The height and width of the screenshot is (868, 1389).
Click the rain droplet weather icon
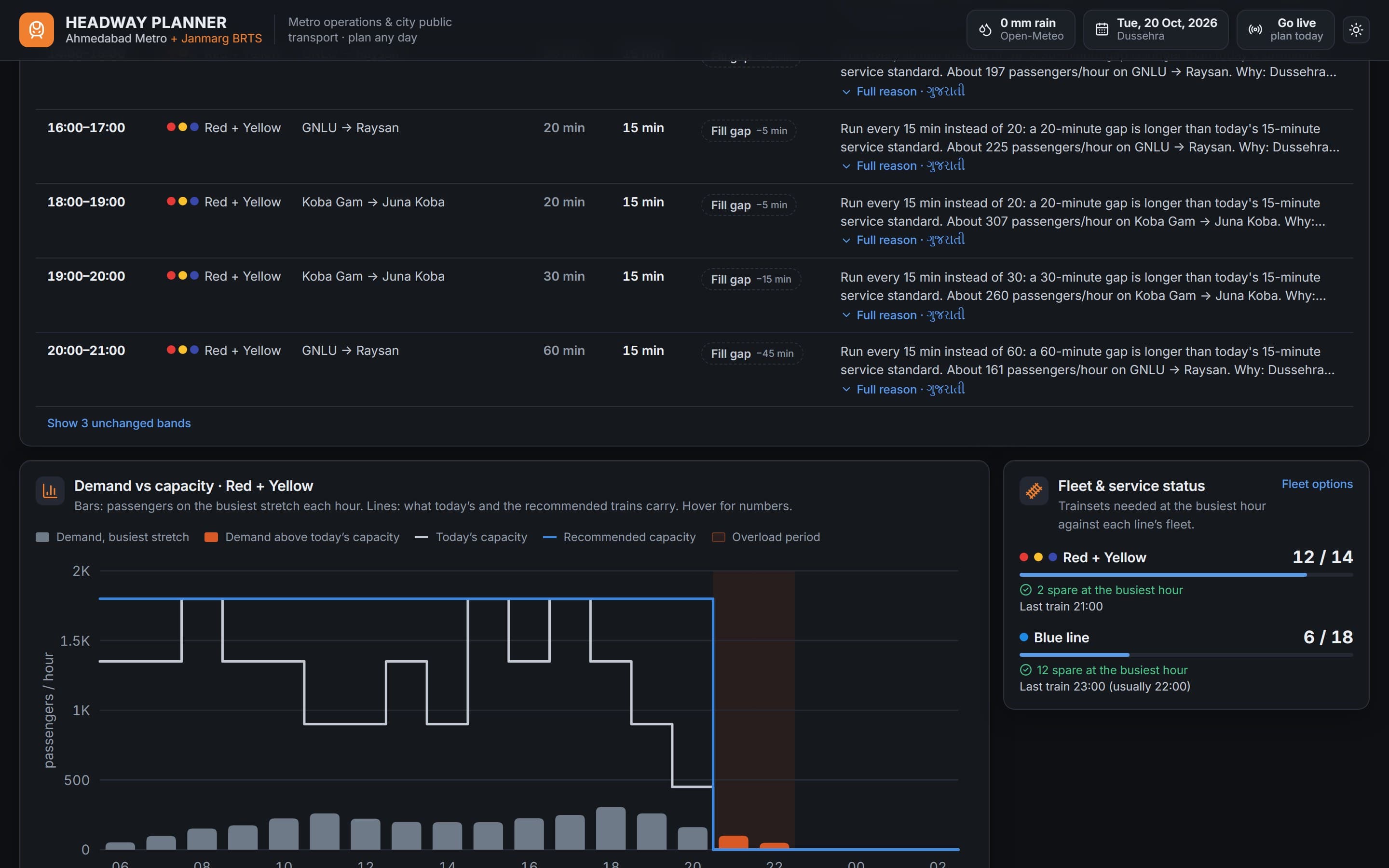pos(985,30)
